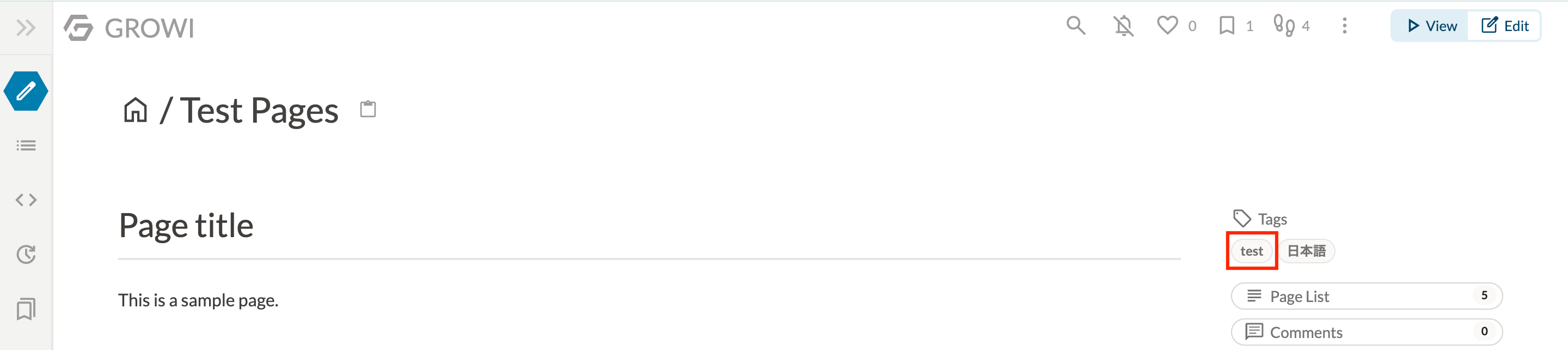Open the page tree list icon

click(26, 146)
